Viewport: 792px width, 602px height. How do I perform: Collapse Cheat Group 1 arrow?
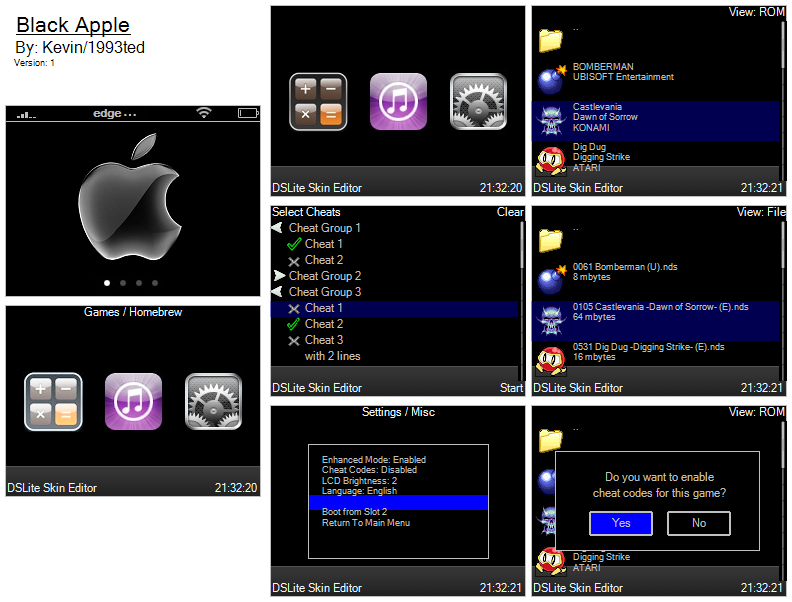click(x=277, y=228)
